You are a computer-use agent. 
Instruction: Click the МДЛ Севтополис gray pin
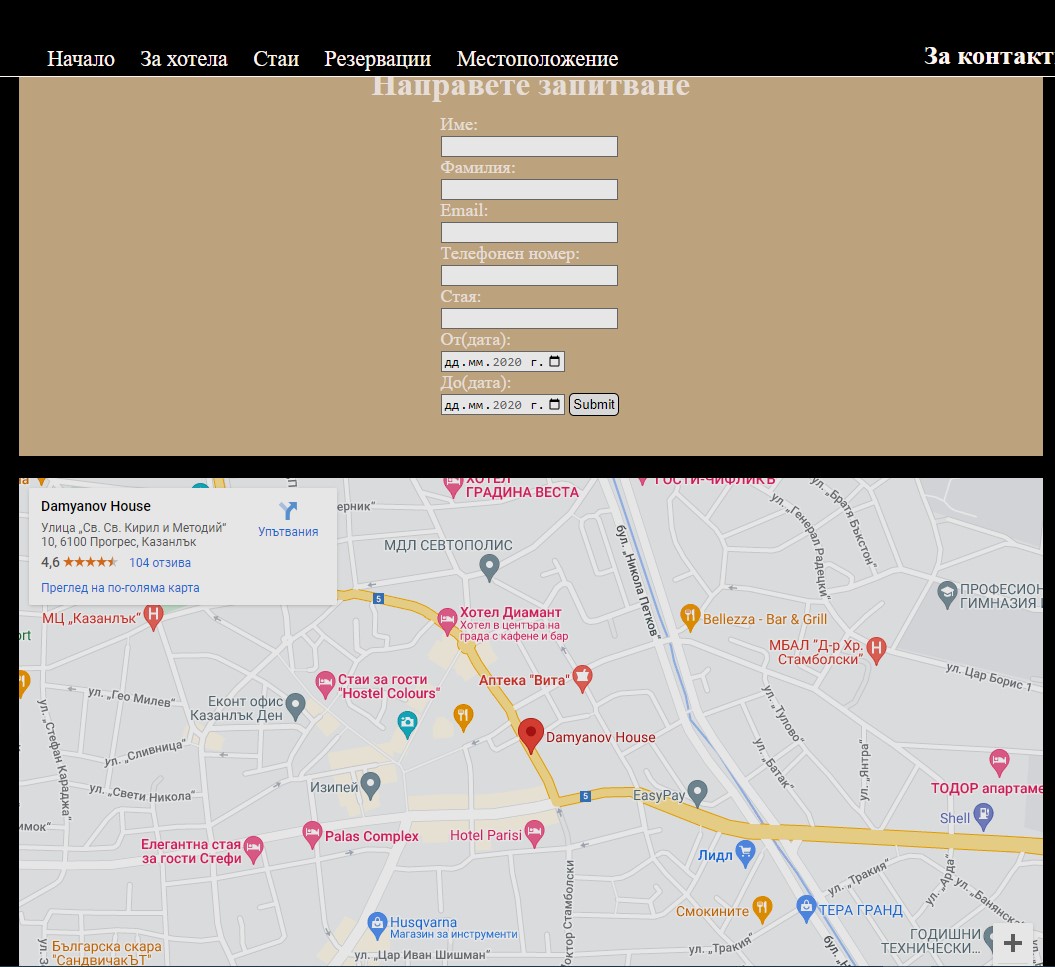point(489,567)
